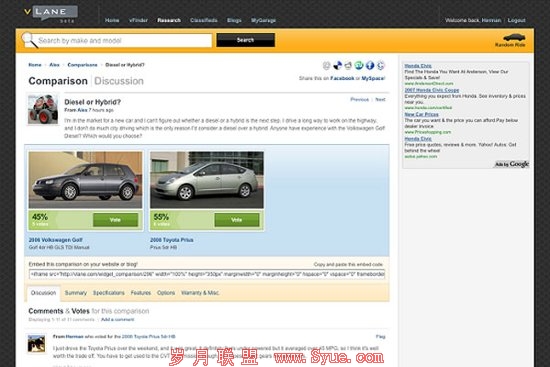Share via the del.icio.us icon
The height and width of the screenshot is (367, 550).
(337, 65)
